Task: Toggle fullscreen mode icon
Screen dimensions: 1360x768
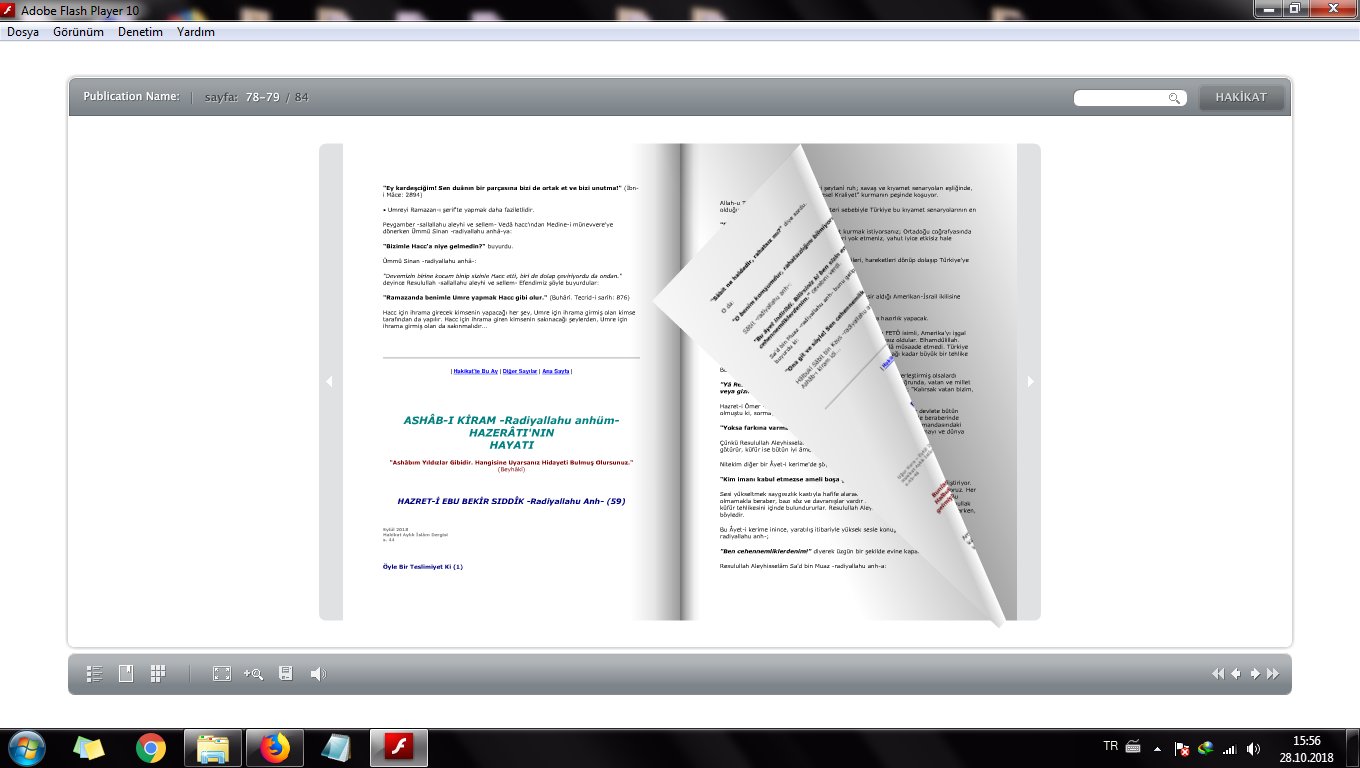Action: (222, 674)
